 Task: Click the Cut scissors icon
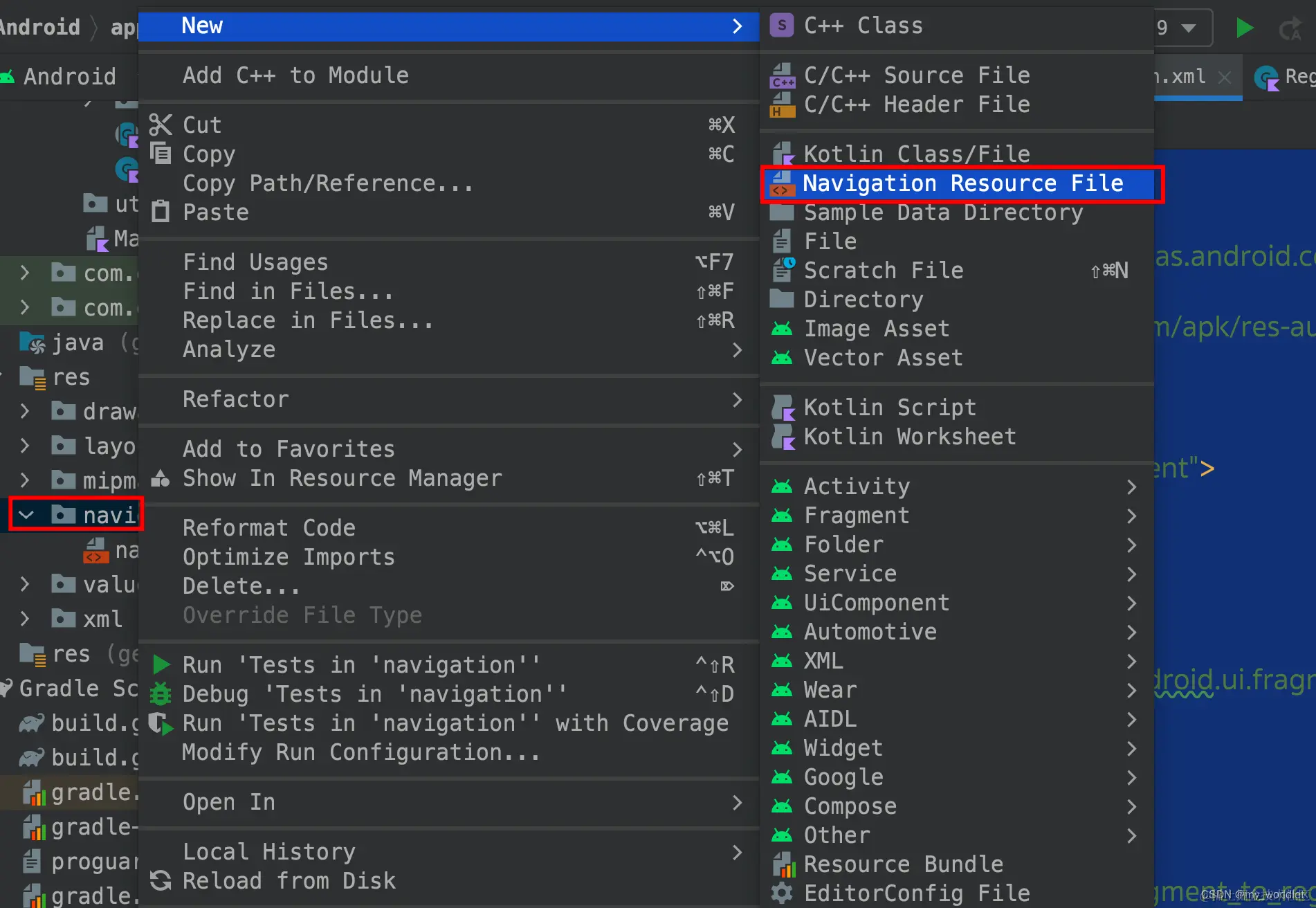tap(161, 125)
